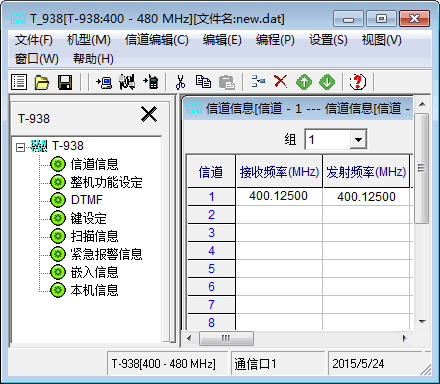Delete with the red X icon
This screenshot has width=440, height=384.
281,81
